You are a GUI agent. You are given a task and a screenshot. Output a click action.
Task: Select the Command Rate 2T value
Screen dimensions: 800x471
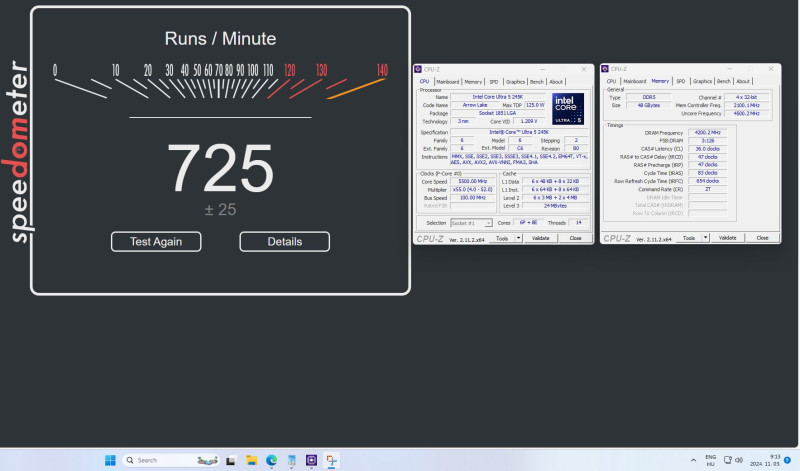pos(708,189)
